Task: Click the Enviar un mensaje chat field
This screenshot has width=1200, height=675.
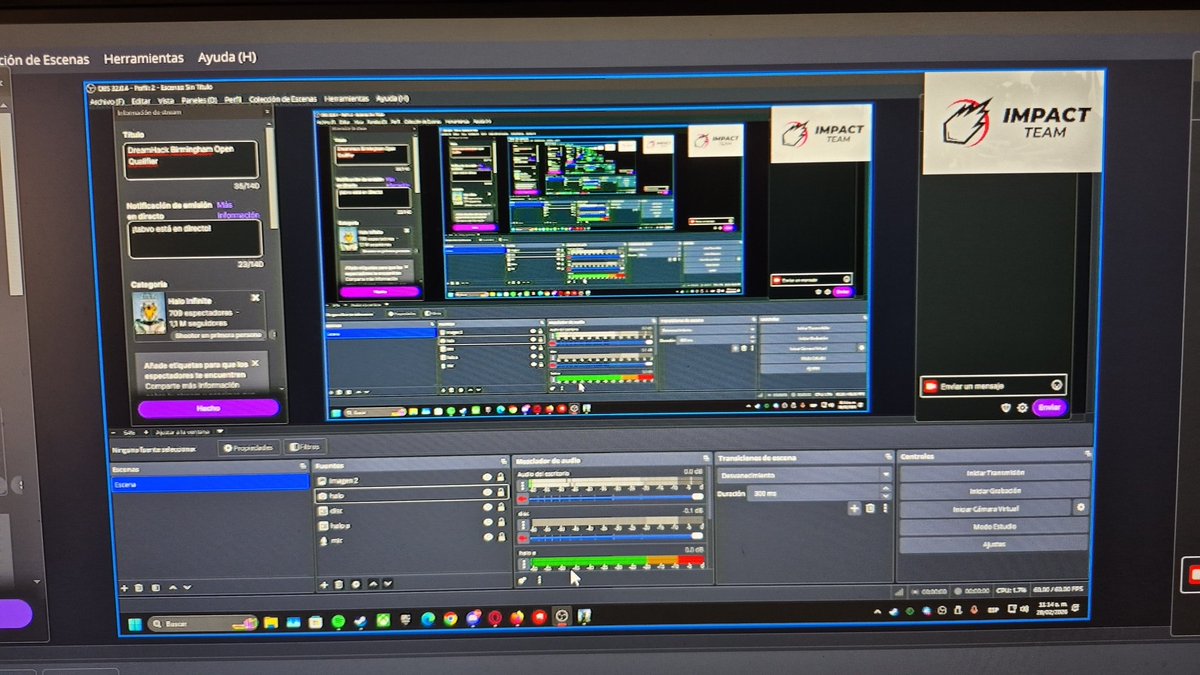Action: 993,386
